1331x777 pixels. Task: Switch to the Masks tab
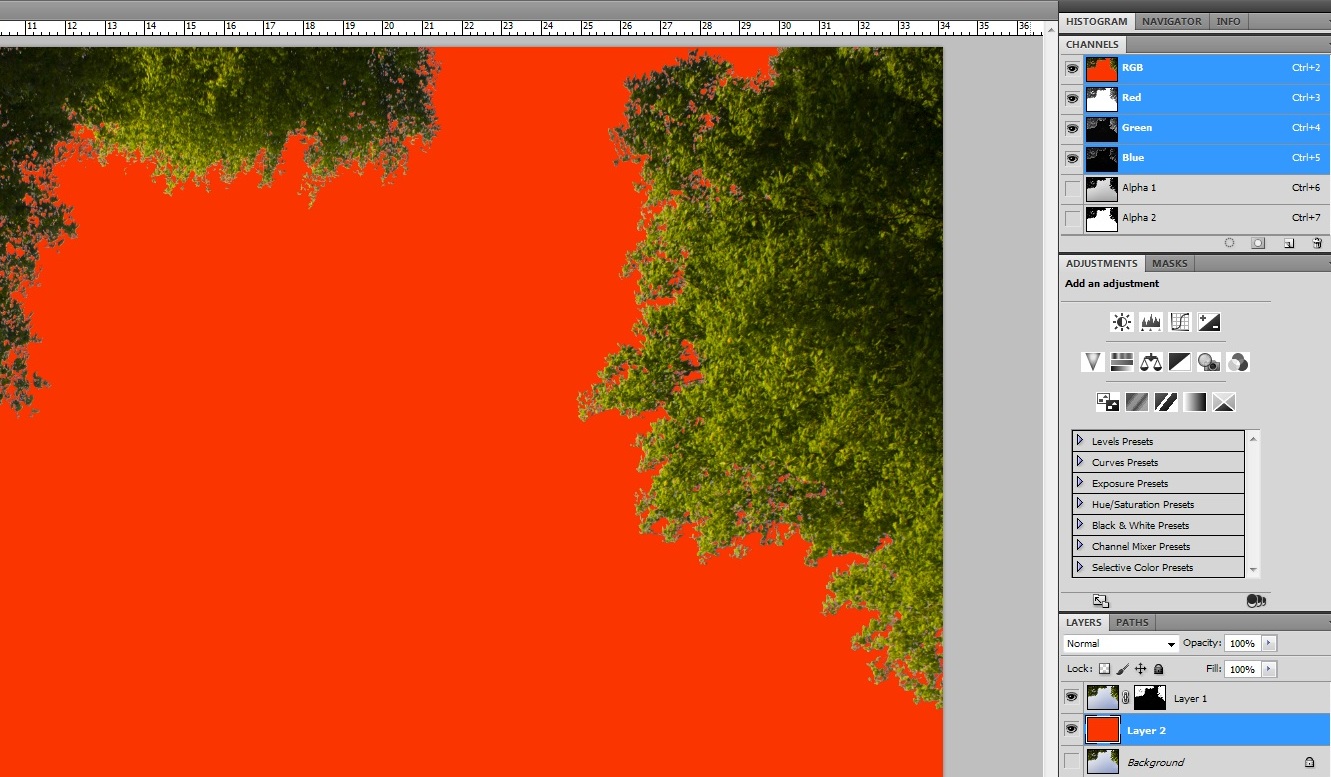pyautogui.click(x=1170, y=263)
